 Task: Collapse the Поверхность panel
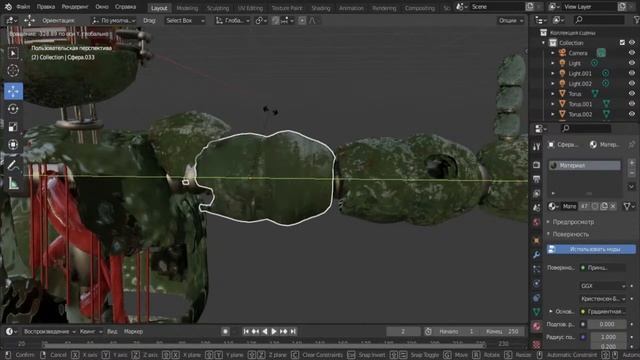pos(570,234)
